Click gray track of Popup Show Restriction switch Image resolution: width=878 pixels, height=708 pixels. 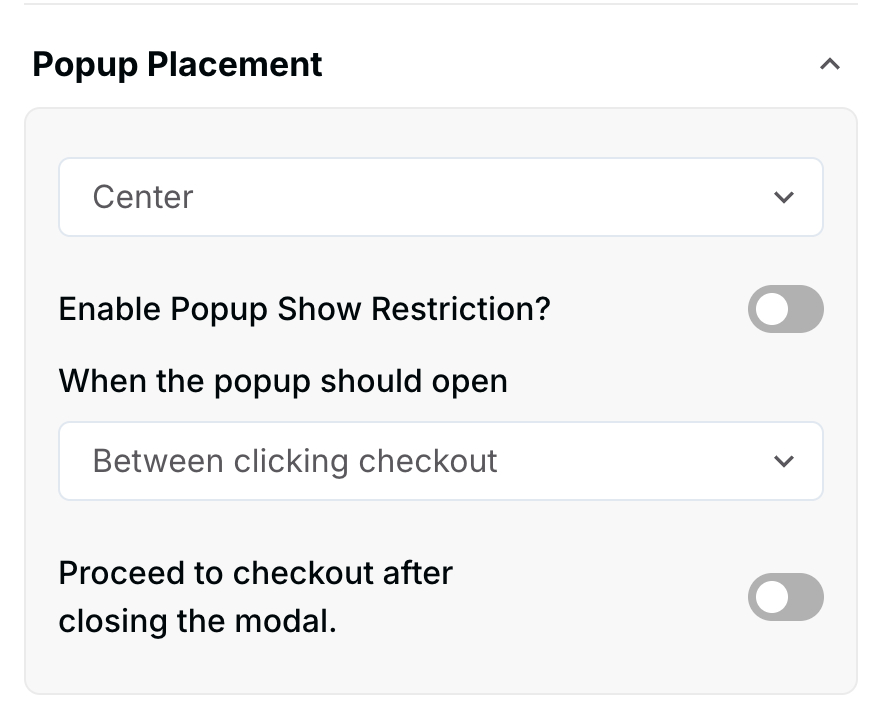pyautogui.click(x=804, y=309)
